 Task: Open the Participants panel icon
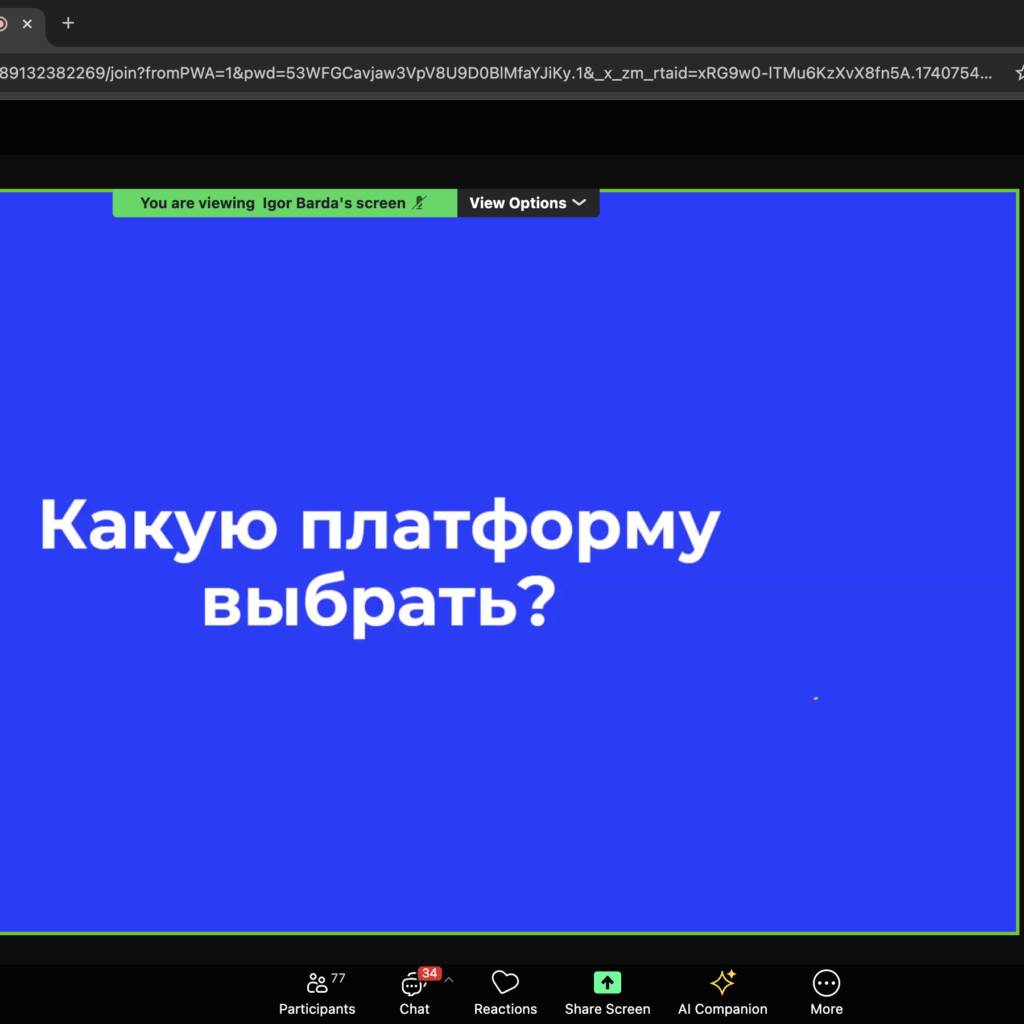coord(316,983)
